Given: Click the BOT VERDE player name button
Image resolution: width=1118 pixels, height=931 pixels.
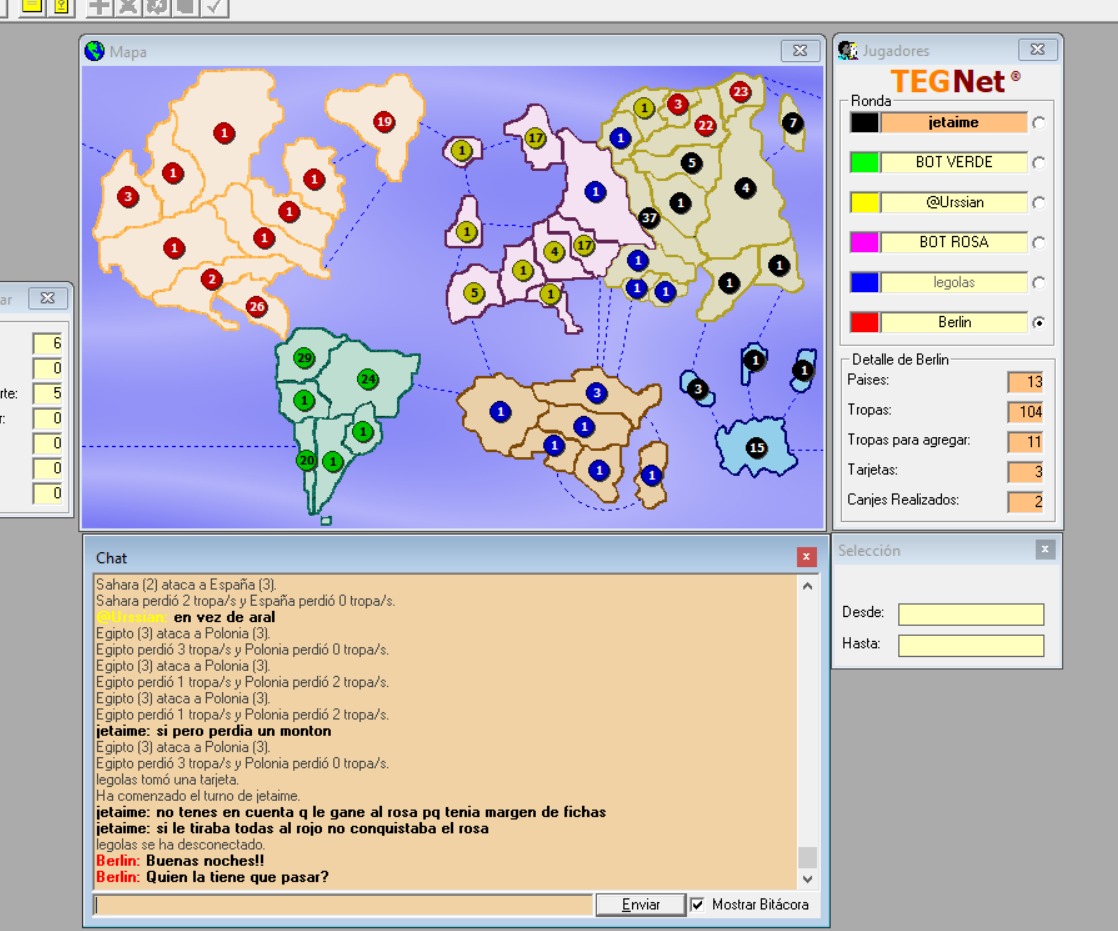Looking at the screenshot, I should (x=954, y=163).
